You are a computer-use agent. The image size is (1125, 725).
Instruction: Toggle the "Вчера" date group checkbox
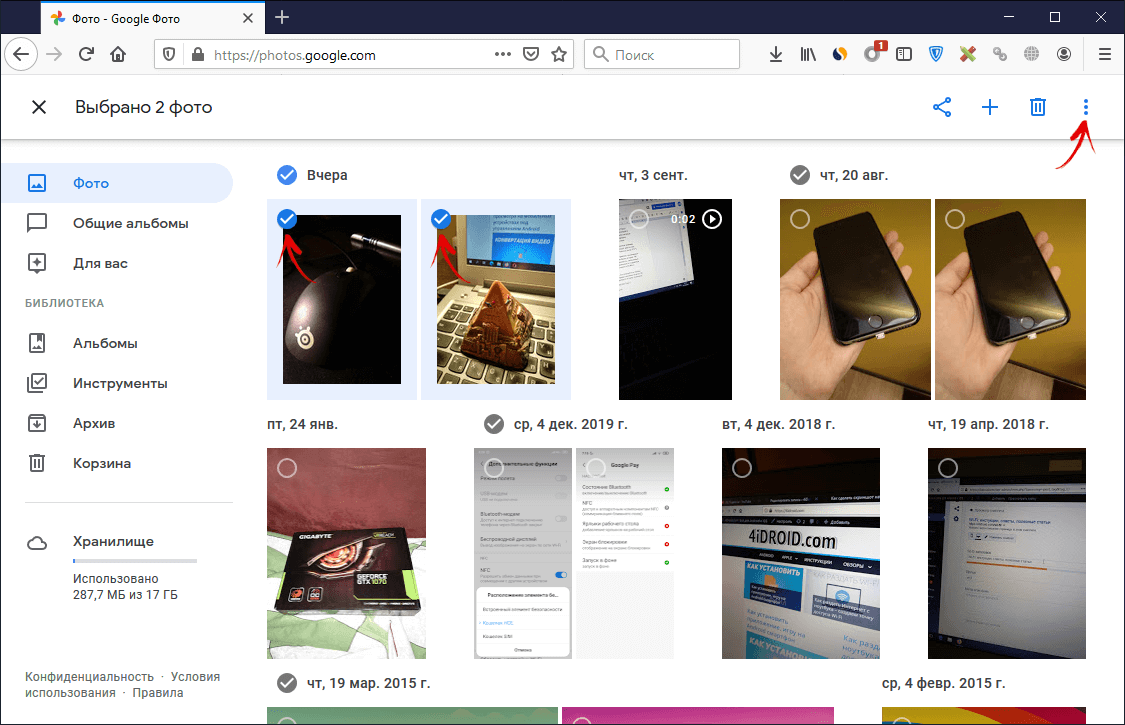click(287, 175)
